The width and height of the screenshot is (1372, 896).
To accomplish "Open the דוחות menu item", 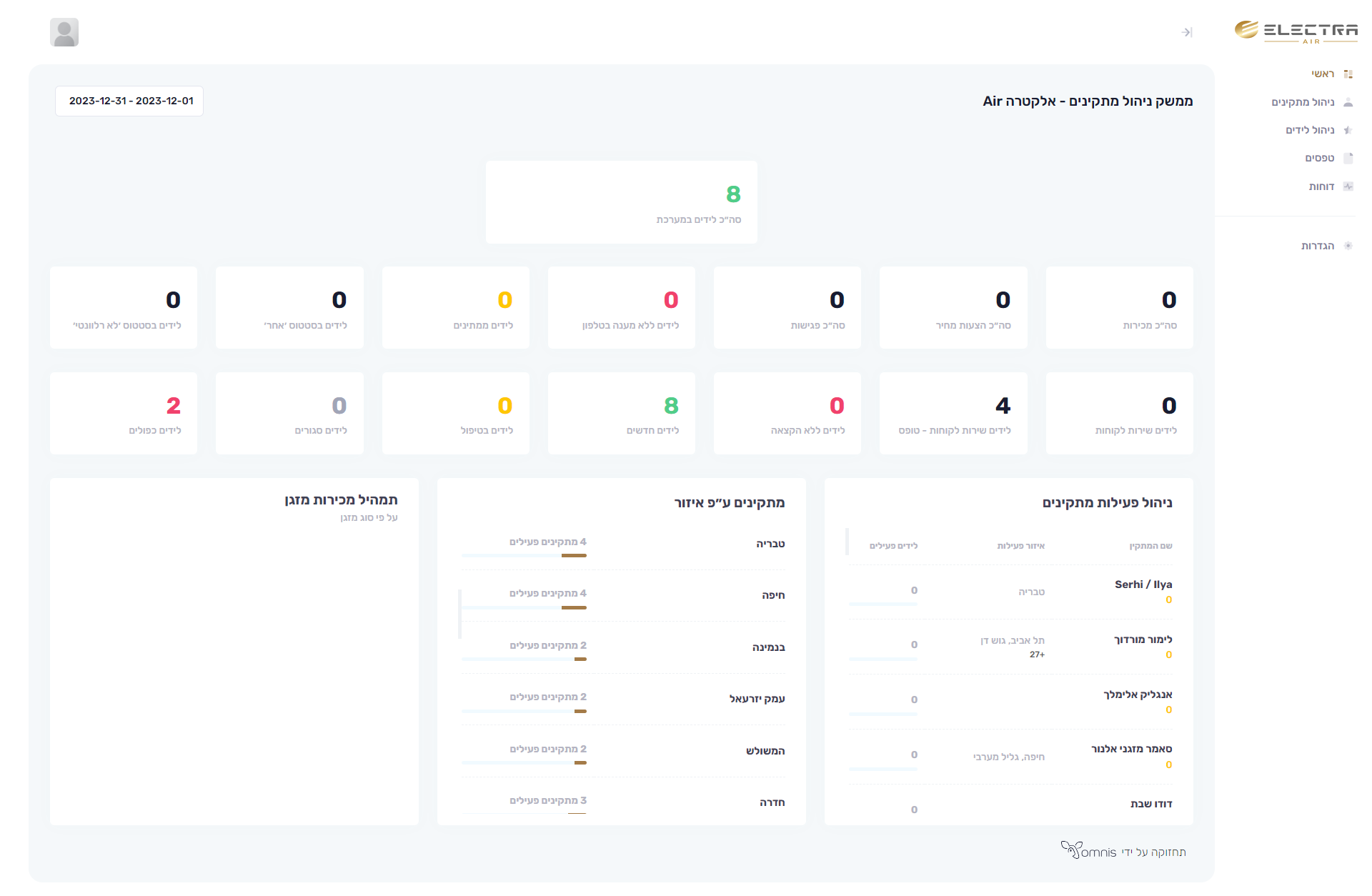I will pos(1321,186).
